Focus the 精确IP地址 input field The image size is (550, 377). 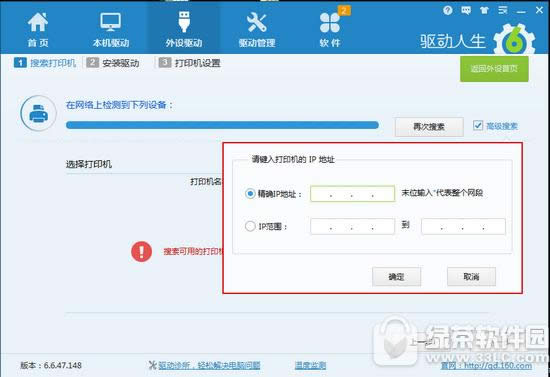[353, 194]
